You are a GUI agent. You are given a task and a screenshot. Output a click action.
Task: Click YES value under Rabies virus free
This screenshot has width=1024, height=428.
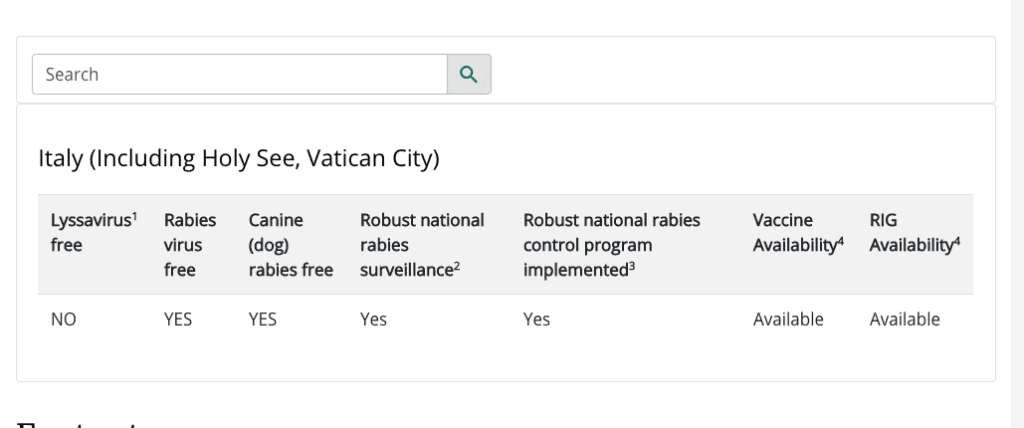pyautogui.click(x=178, y=320)
